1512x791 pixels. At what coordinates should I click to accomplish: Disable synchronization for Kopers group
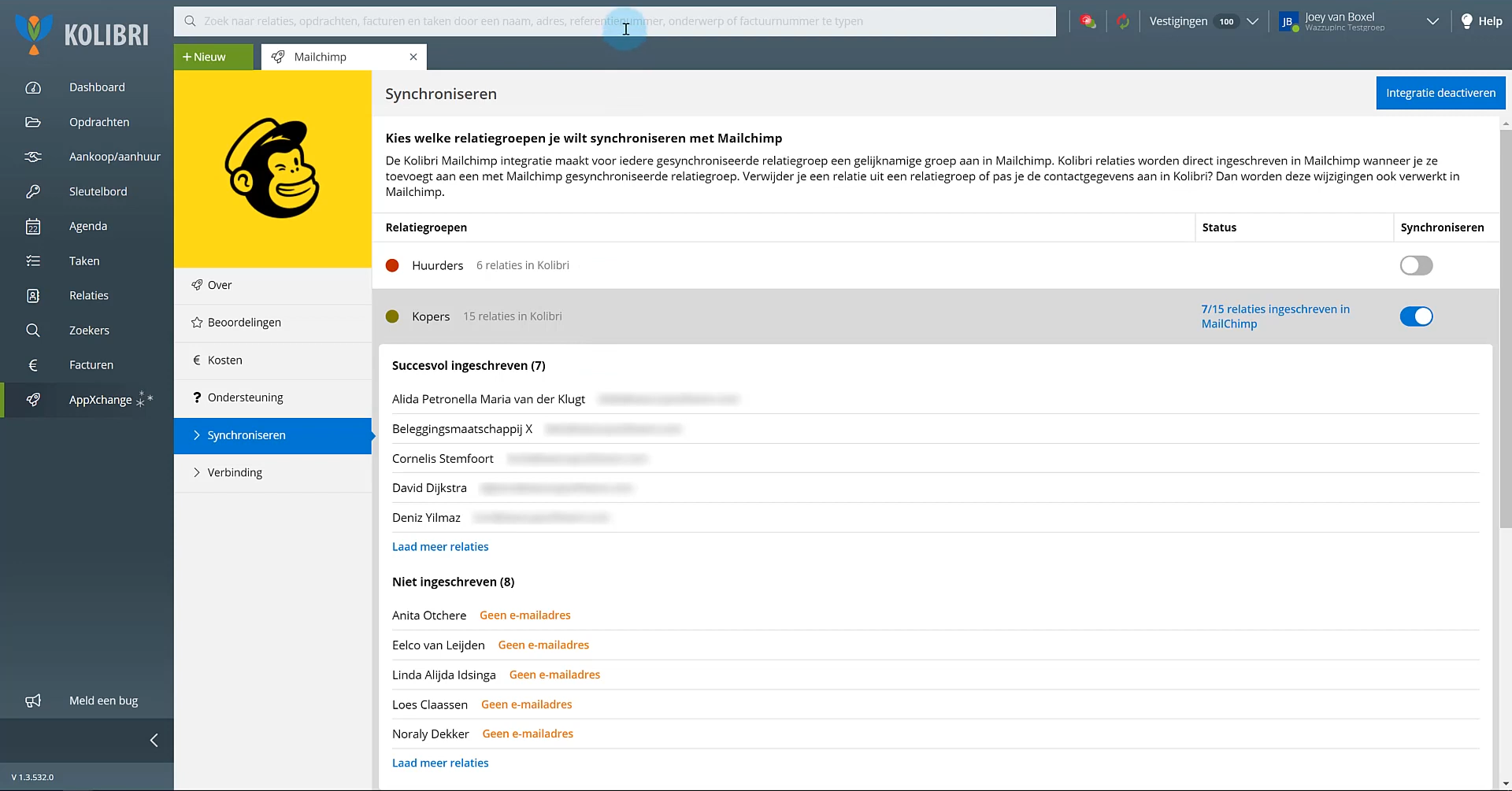(x=1416, y=316)
